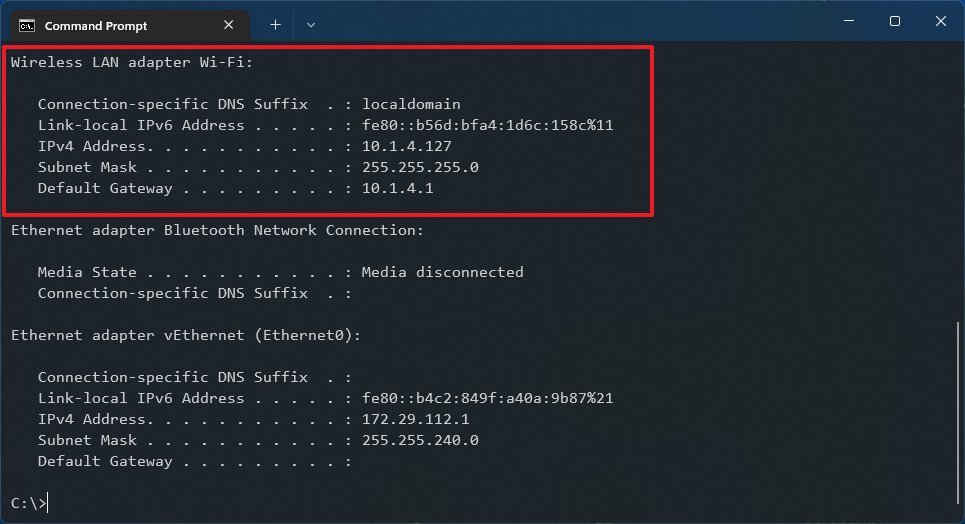Image resolution: width=965 pixels, height=524 pixels.
Task: Close the Command Prompt tab
Action: 233,23
